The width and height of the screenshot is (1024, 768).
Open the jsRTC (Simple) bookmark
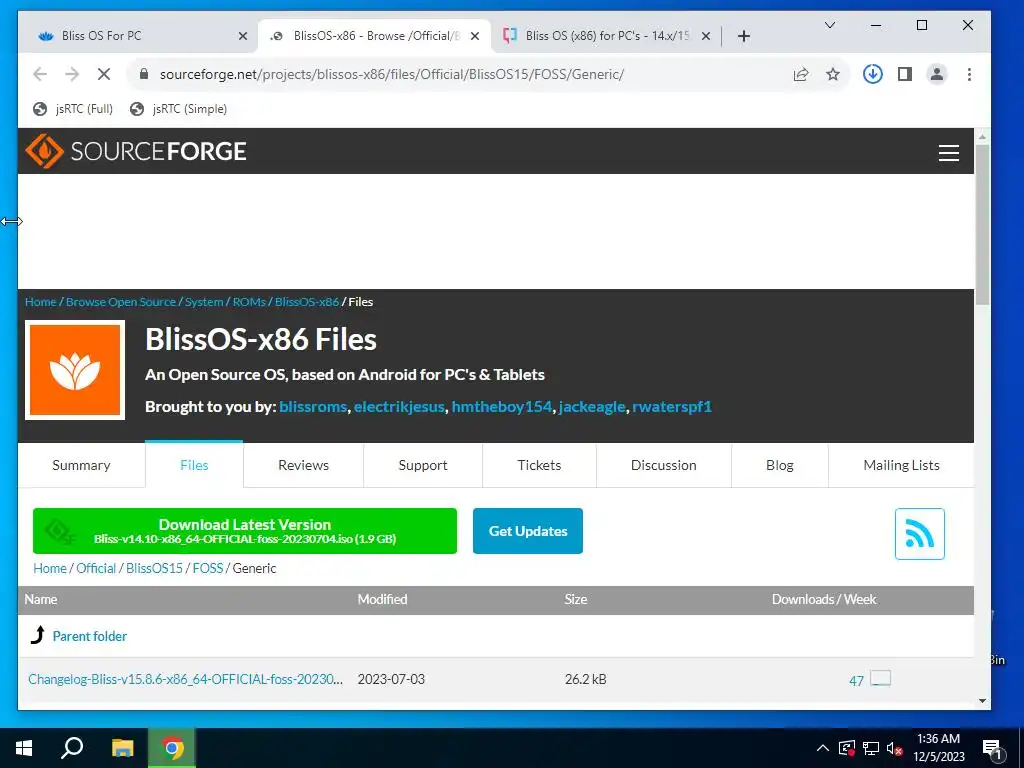point(178,109)
